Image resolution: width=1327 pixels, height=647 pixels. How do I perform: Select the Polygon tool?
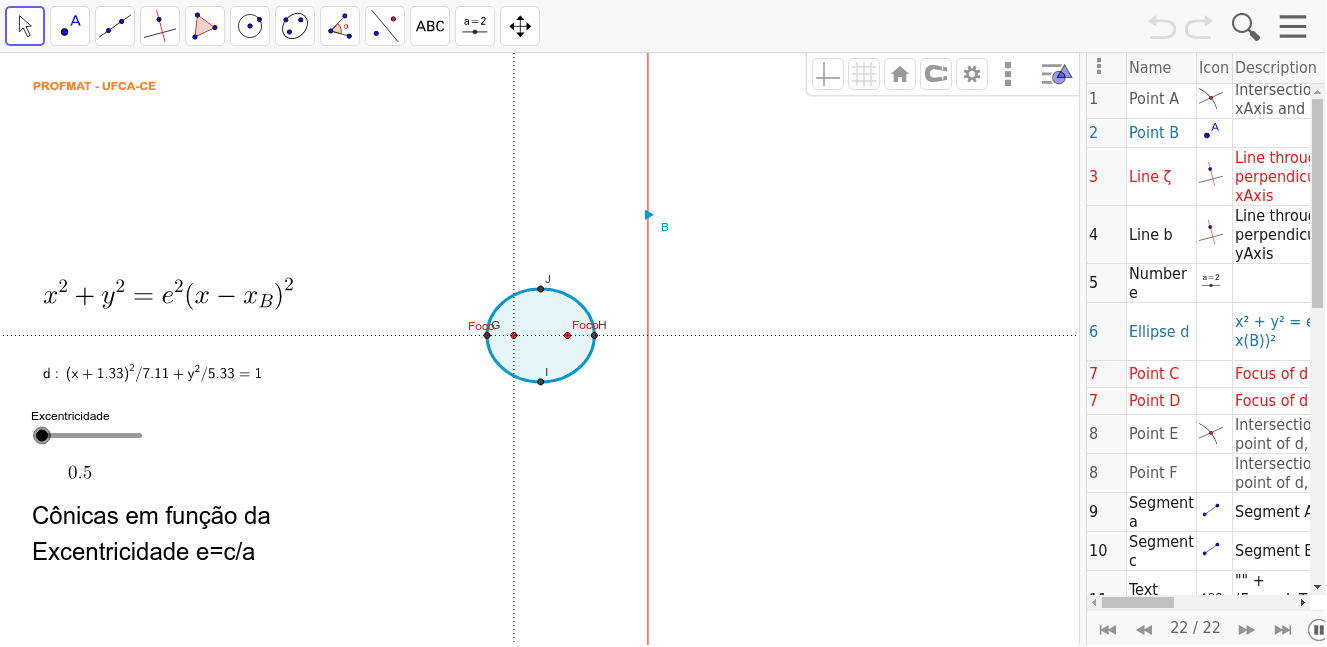[205, 26]
